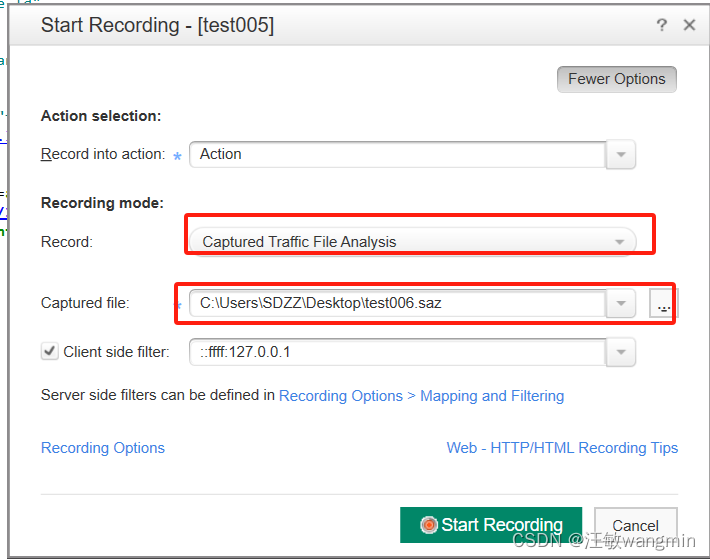Expand the Record mode dropdown arrow

619,242
